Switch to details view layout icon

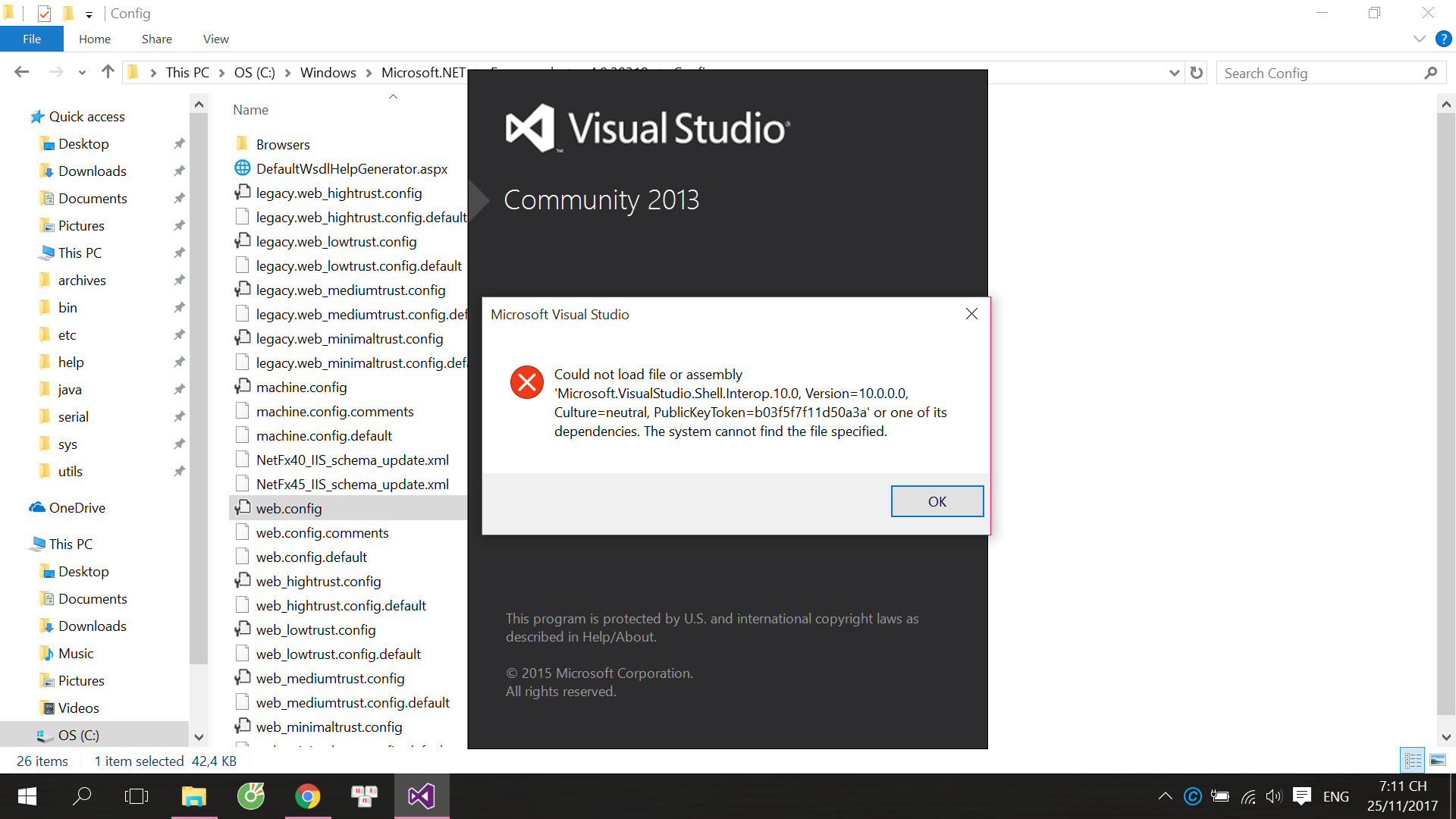click(x=1413, y=760)
